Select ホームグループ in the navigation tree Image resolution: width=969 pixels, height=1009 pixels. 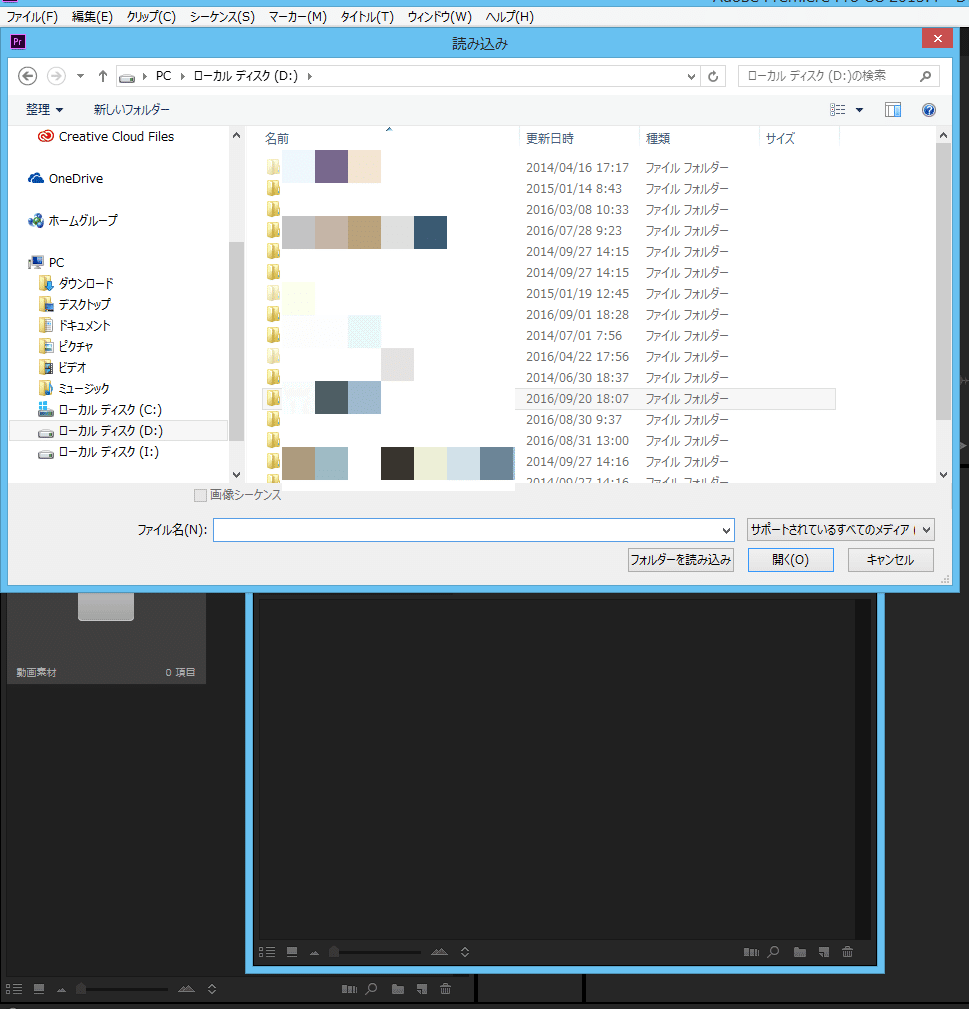coord(73,221)
